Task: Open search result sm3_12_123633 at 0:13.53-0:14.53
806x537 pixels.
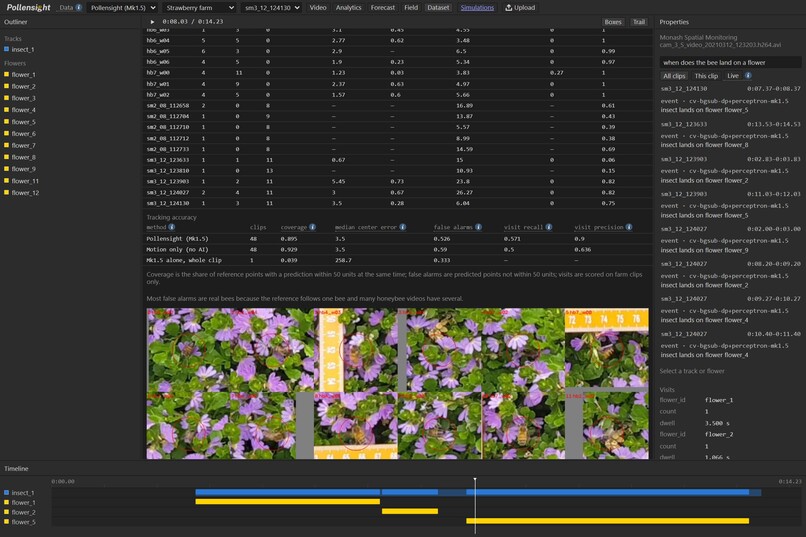Action: (730, 134)
